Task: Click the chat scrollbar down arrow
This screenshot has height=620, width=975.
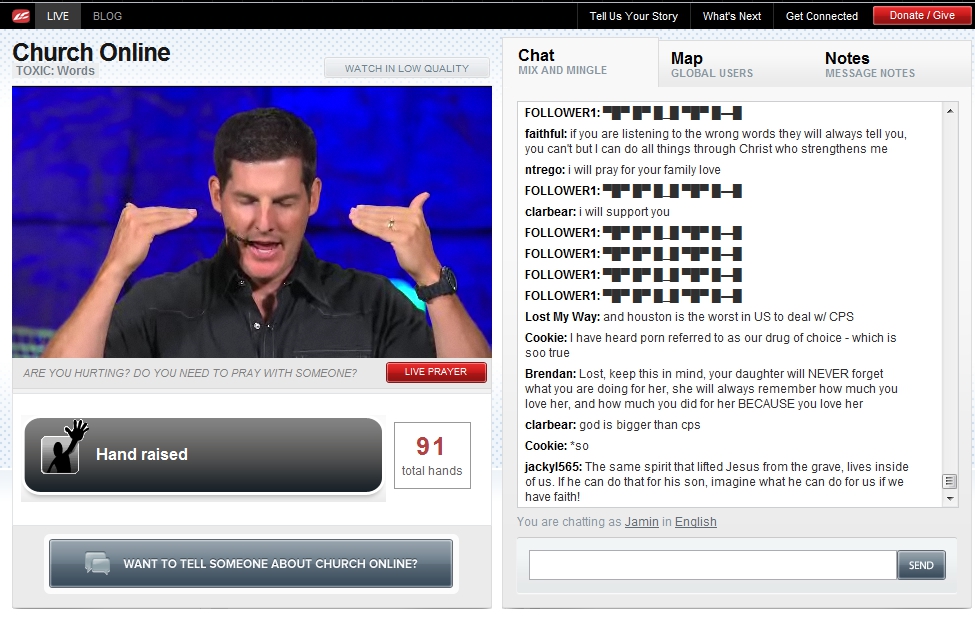Action: point(949,497)
